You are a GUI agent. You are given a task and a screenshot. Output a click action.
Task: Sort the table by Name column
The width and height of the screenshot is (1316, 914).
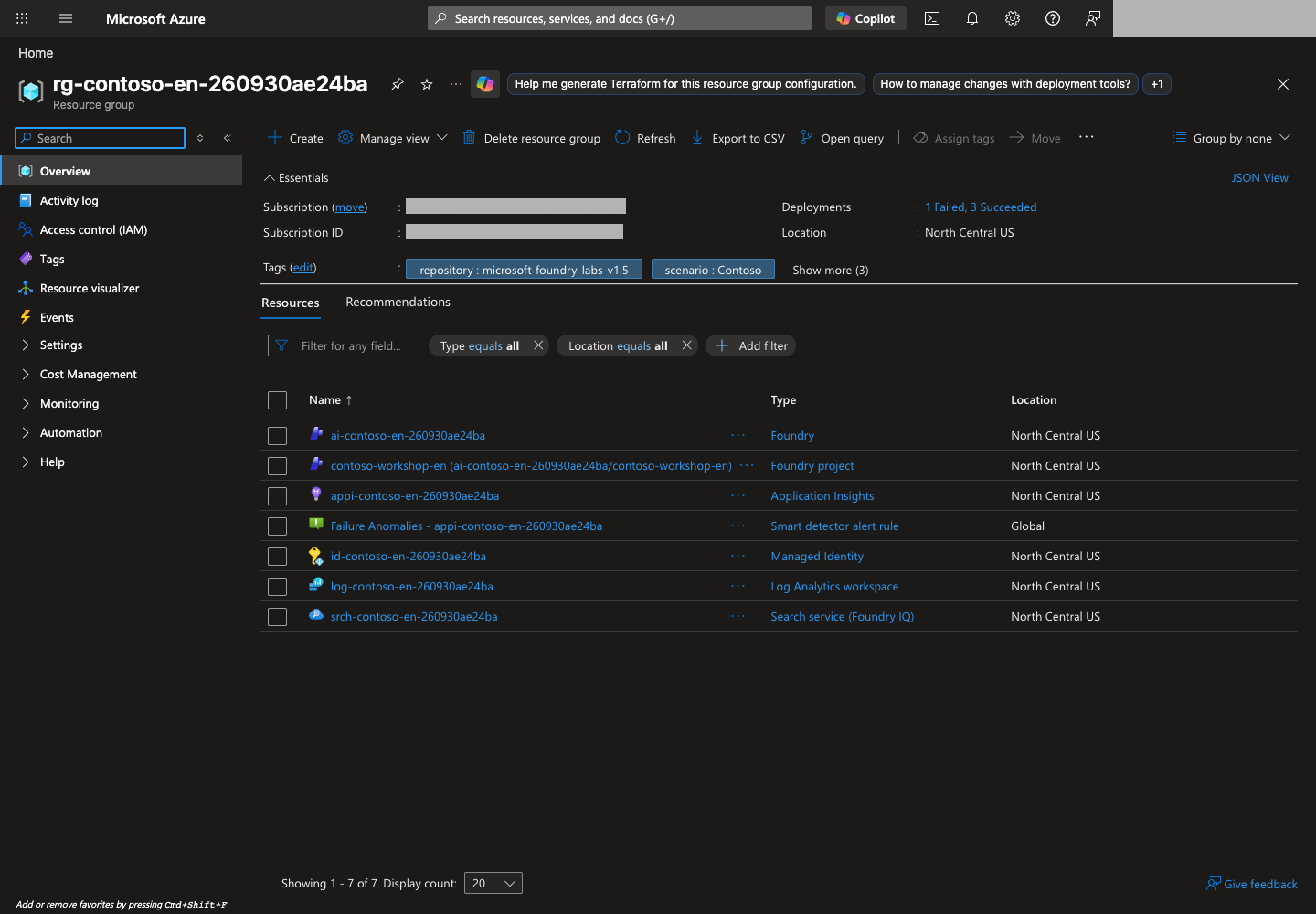(x=330, y=400)
